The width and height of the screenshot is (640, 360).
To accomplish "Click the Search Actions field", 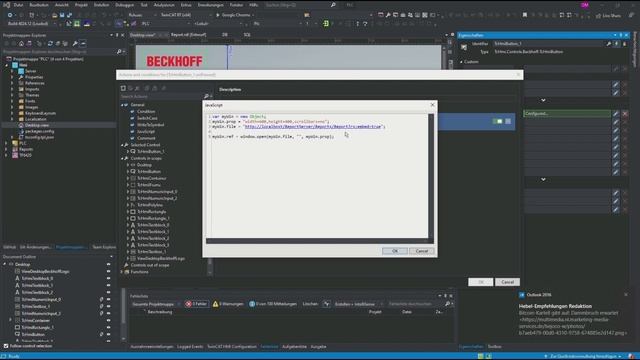I will (162, 96).
